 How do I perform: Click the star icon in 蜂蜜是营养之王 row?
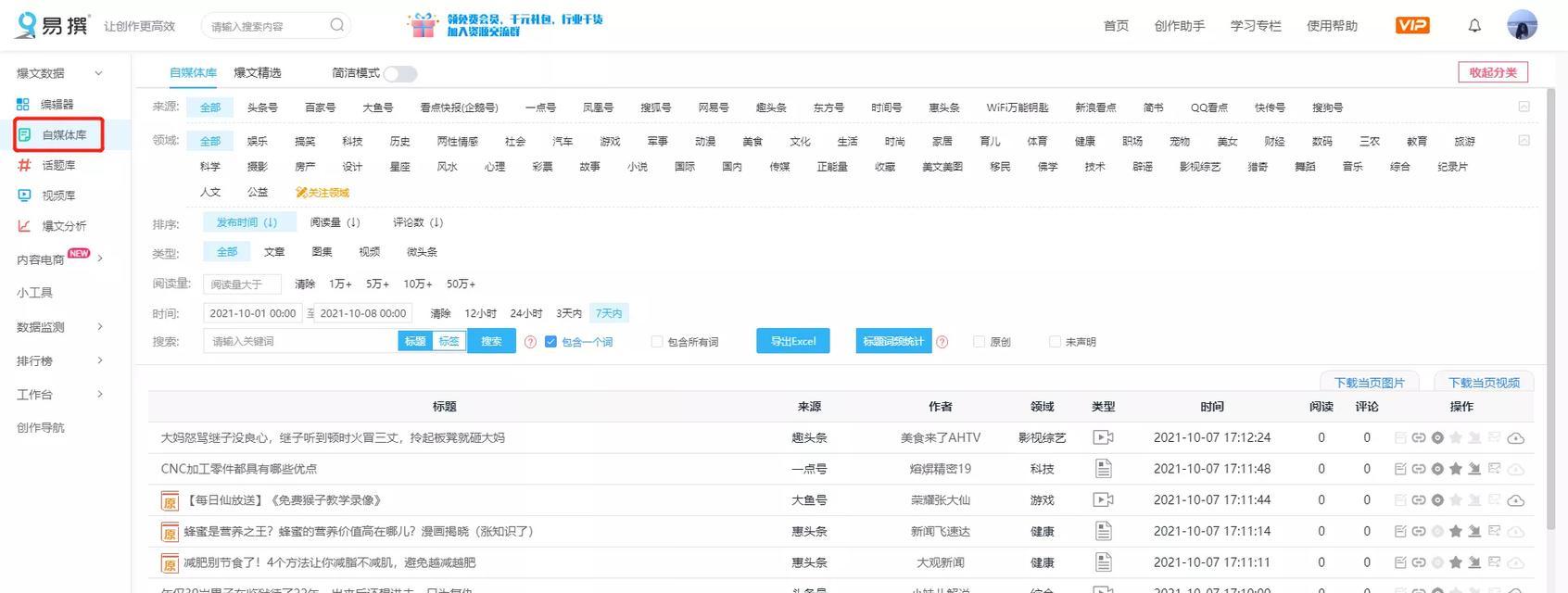(x=1456, y=532)
